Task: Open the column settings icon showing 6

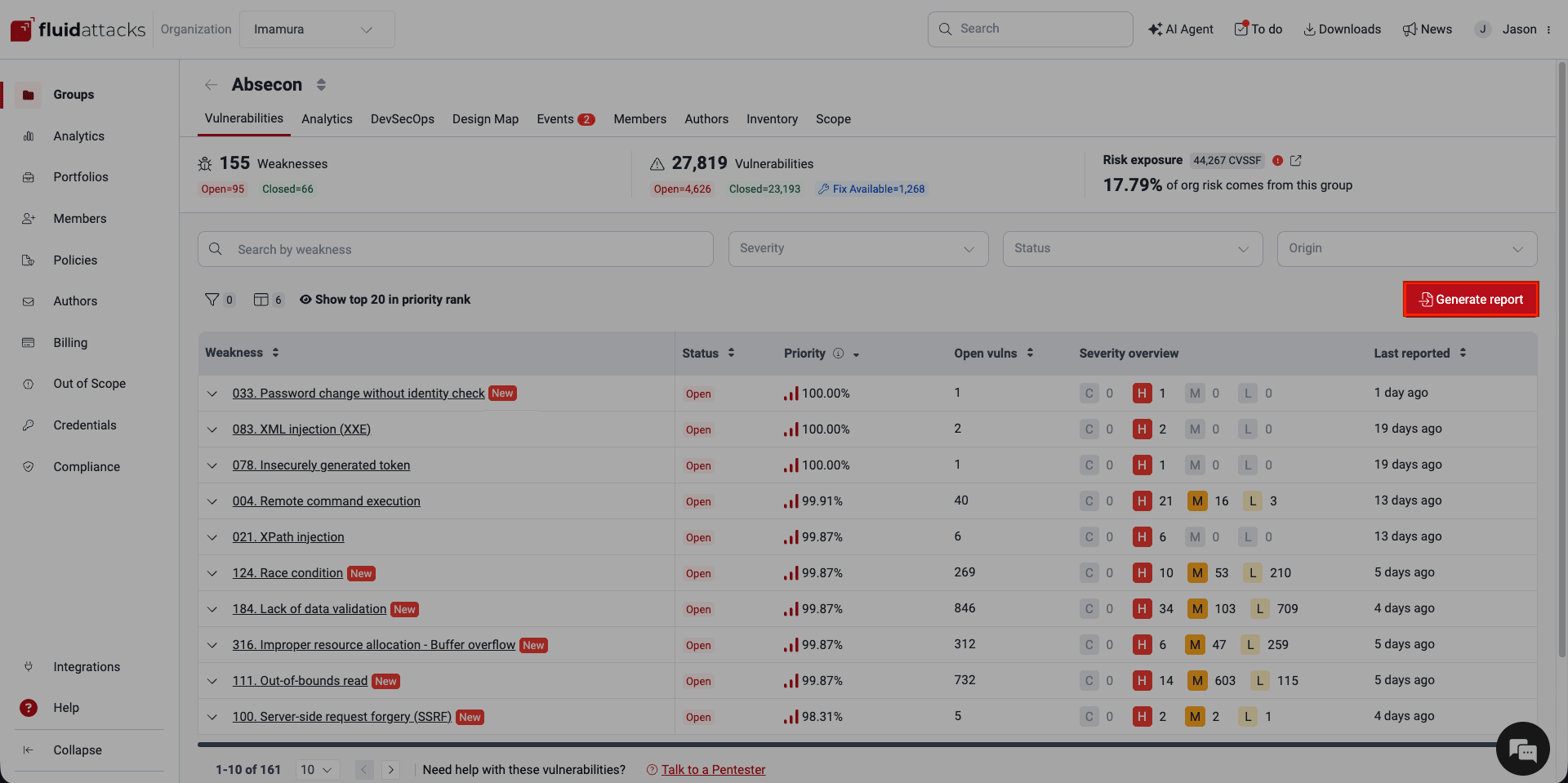Action: click(263, 299)
